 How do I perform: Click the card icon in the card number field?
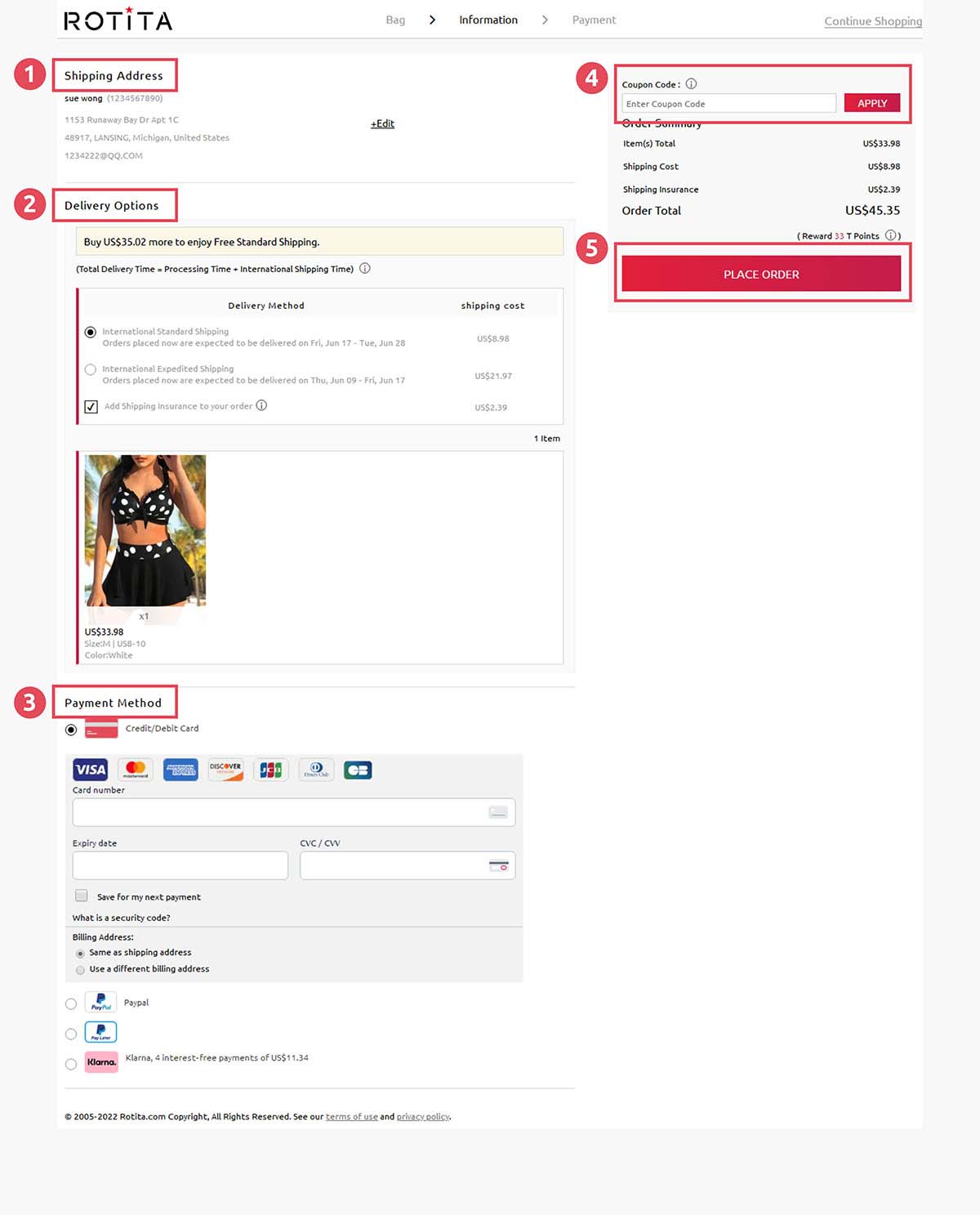(498, 812)
